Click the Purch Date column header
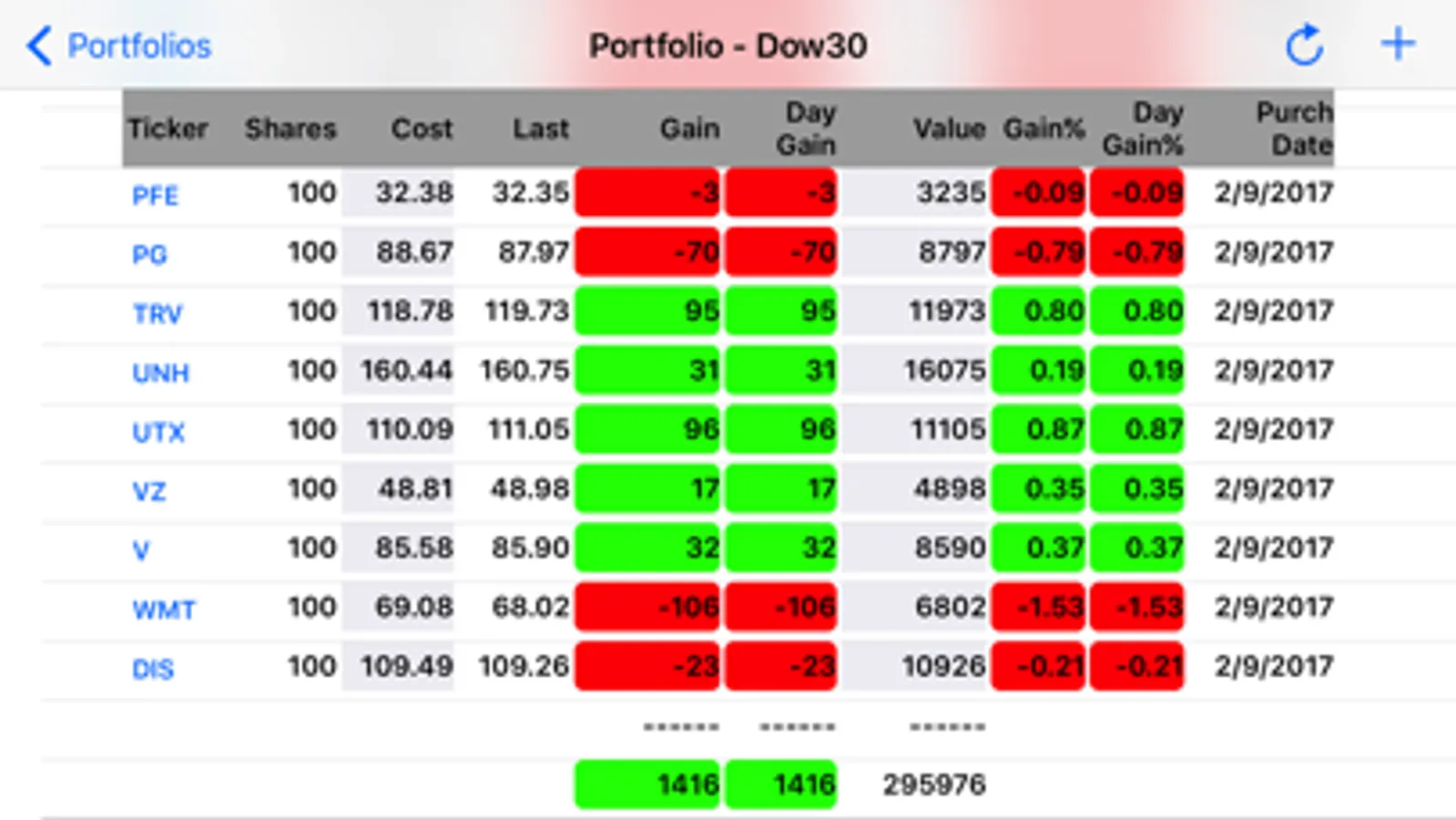The width and height of the screenshot is (1456, 820). coord(1295,128)
